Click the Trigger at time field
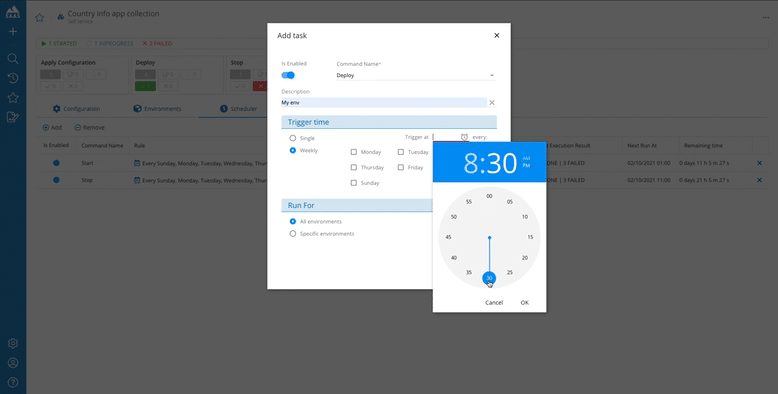 445,137
